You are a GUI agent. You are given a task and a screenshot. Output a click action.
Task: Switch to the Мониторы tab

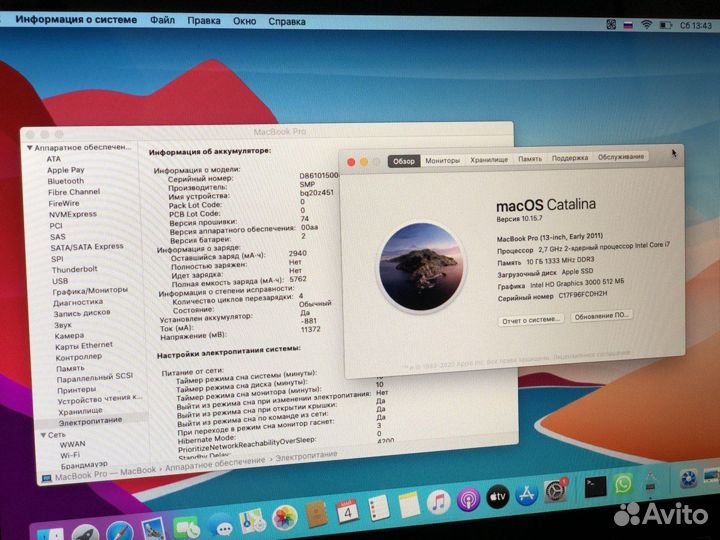pyautogui.click(x=442, y=161)
